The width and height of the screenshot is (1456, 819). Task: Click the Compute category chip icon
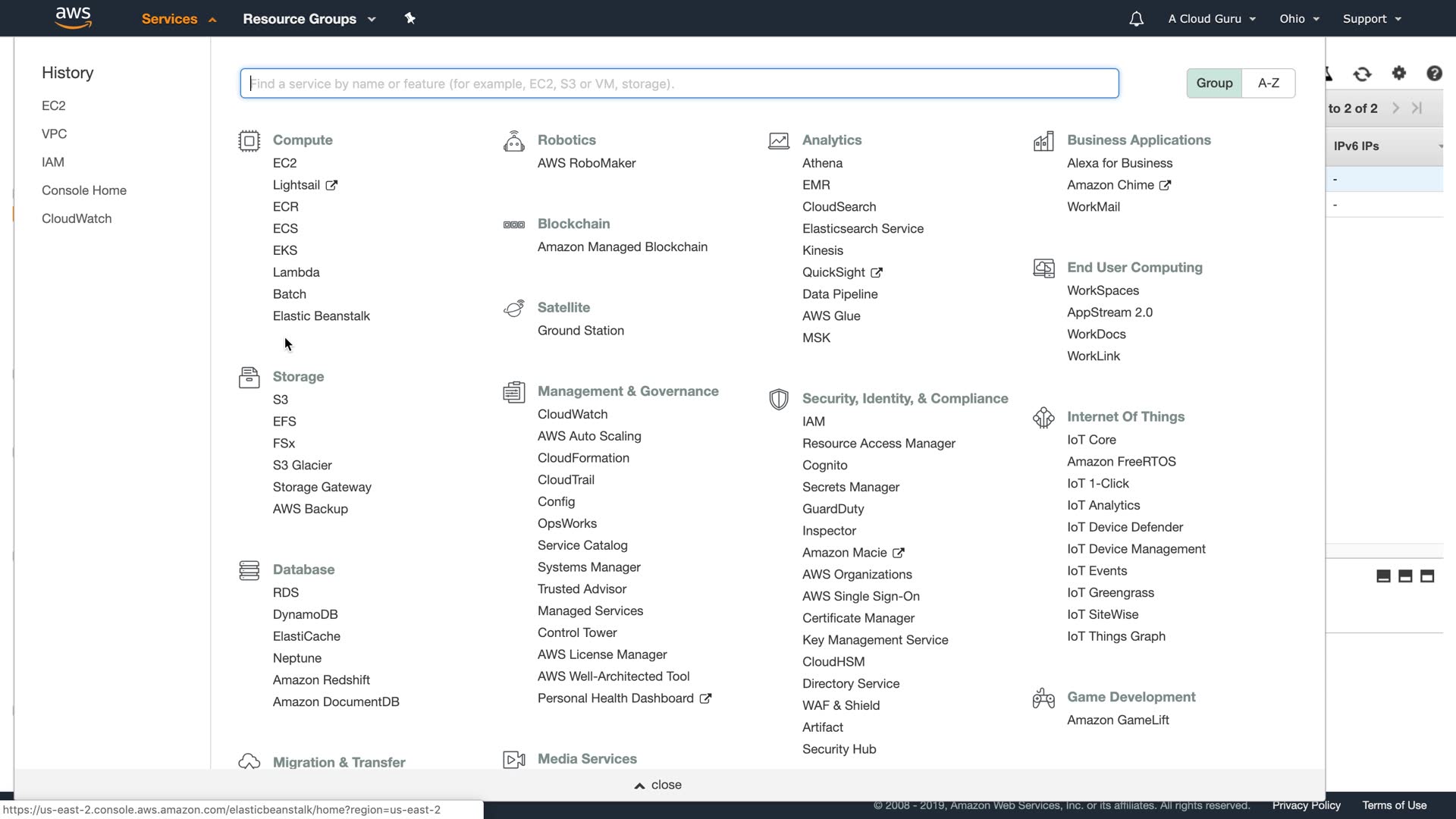point(249,141)
